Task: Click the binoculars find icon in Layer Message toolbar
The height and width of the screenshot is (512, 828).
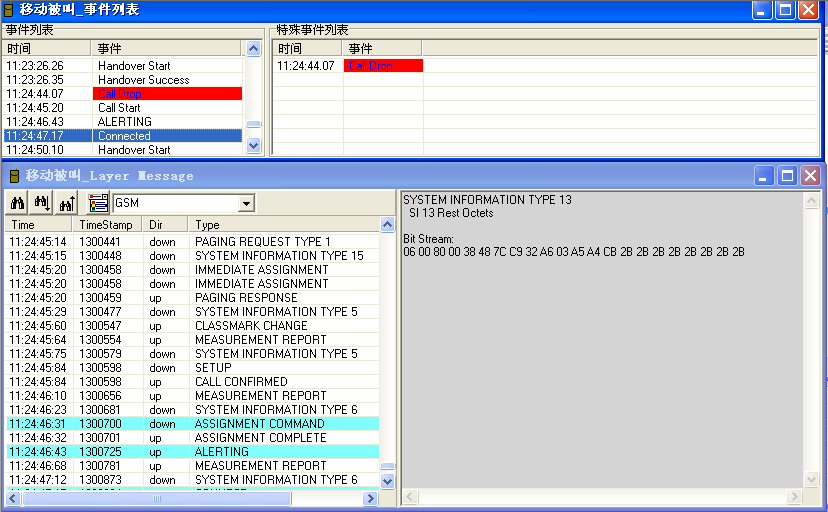Action: [x=17, y=203]
